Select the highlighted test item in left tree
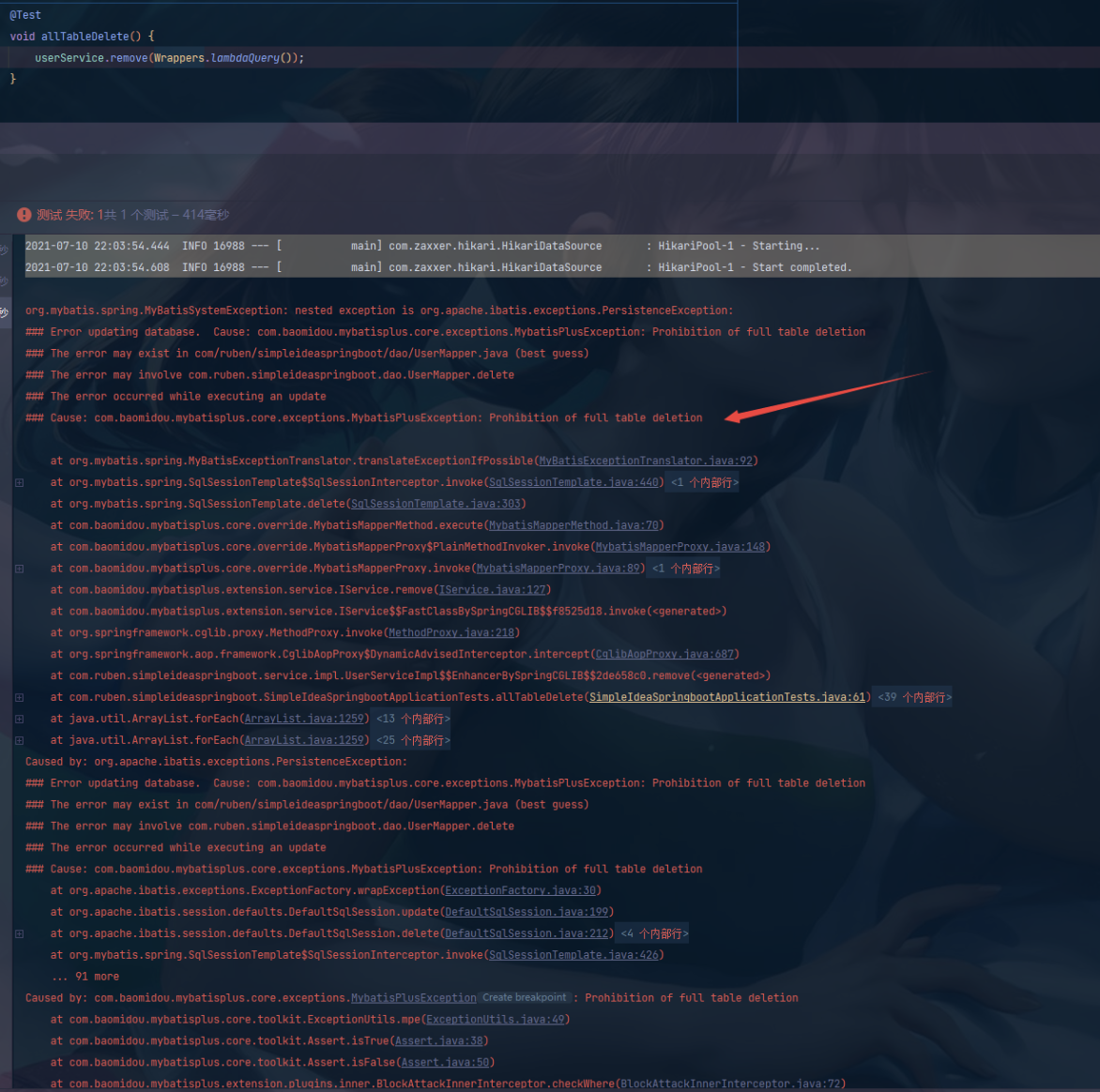 pyautogui.click(x=5, y=312)
